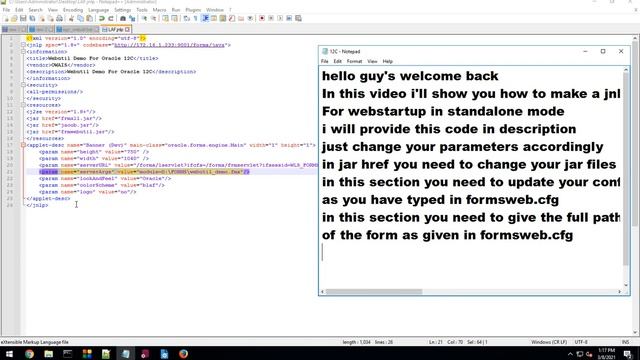The height and width of the screenshot is (360, 640).
Task: Click the macro Playback icon
Action: click(x=280, y=18)
